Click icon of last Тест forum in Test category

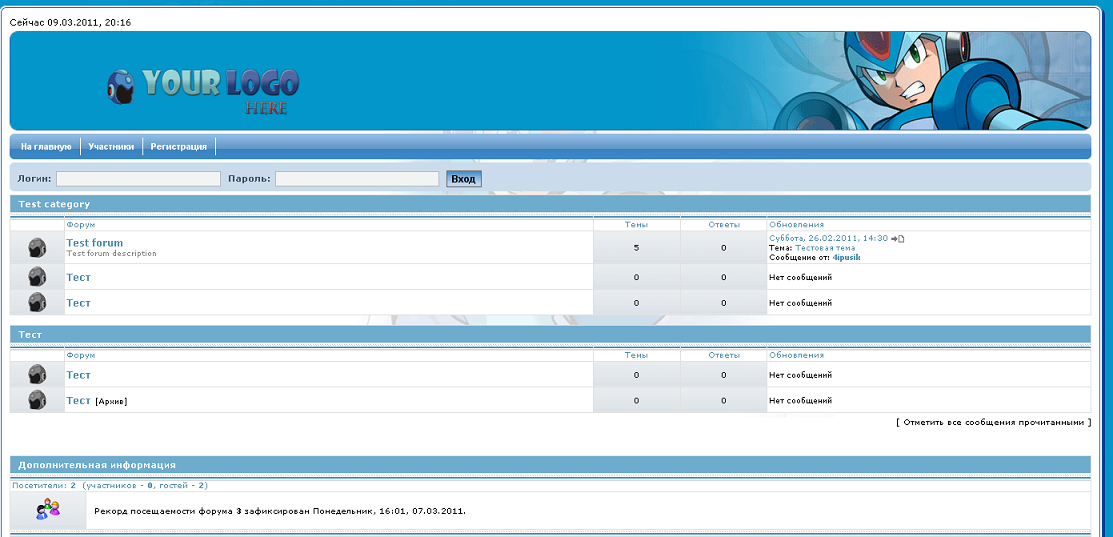38,302
